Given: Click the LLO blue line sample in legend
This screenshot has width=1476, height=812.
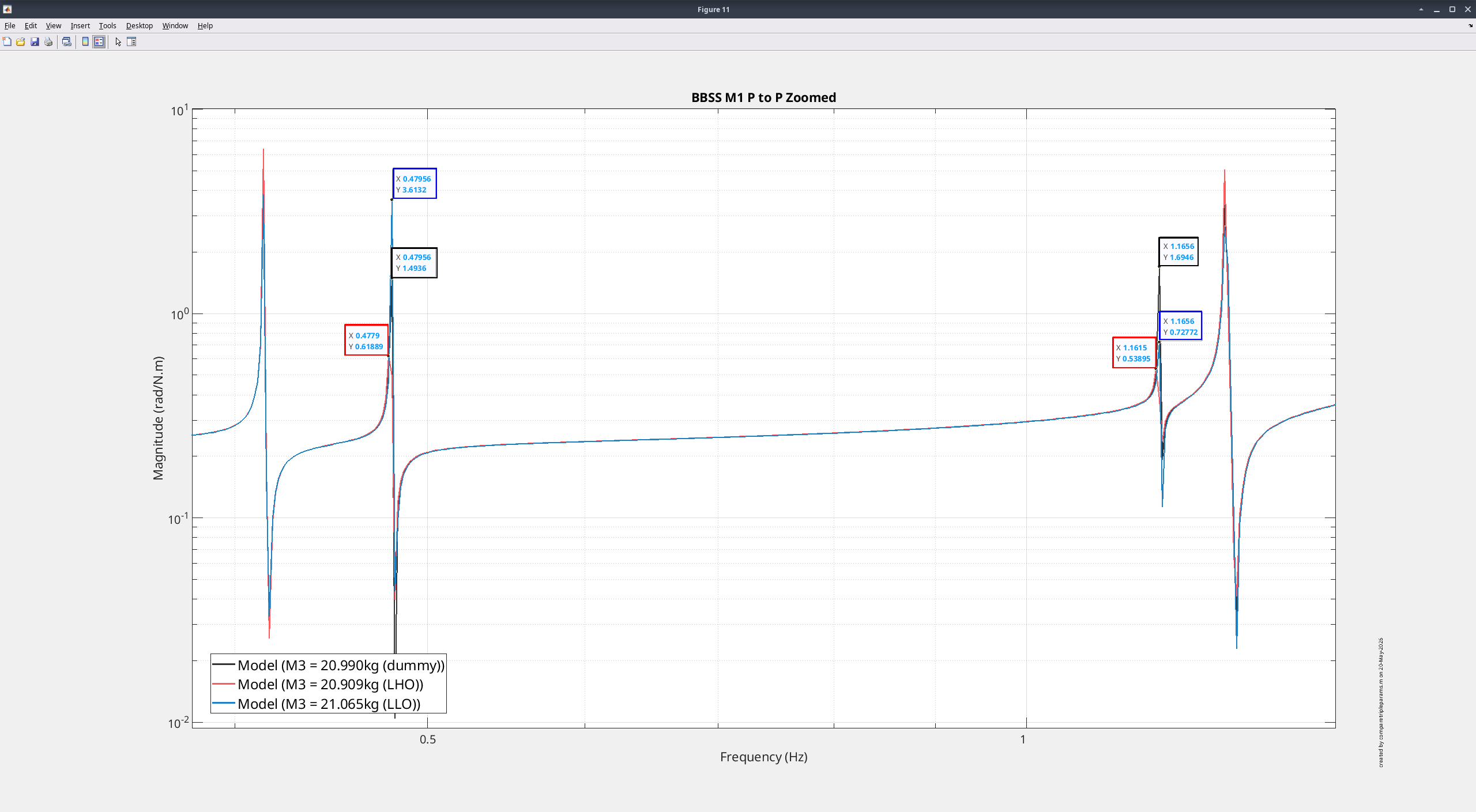Looking at the screenshot, I should pyautogui.click(x=224, y=704).
